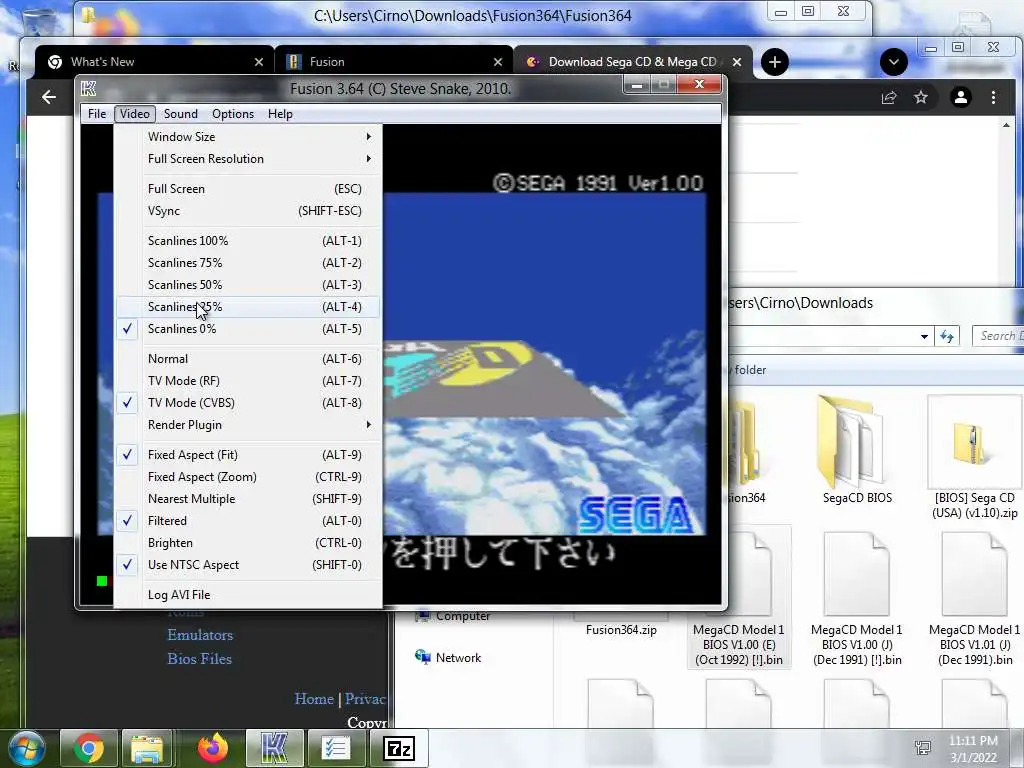The height and width of the screenshot is (768, 1024).
Task: Enable the Brighten option
Action: (x=248, y=543)
